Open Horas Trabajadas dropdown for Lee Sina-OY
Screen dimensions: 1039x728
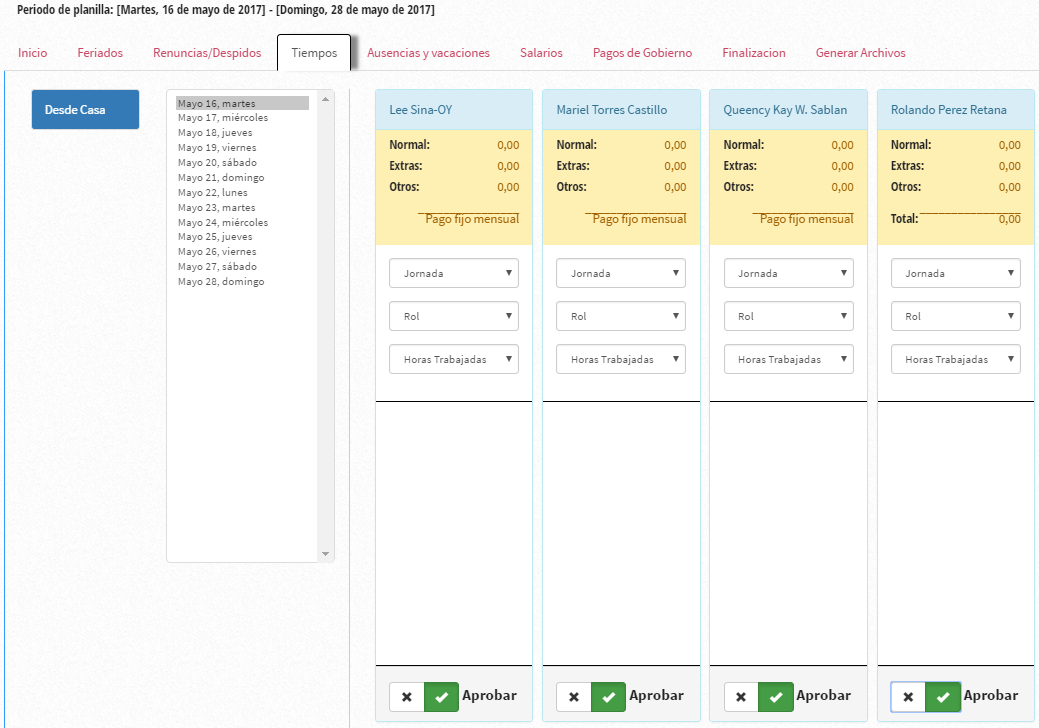pyautogui.click(x=454, y=359)
